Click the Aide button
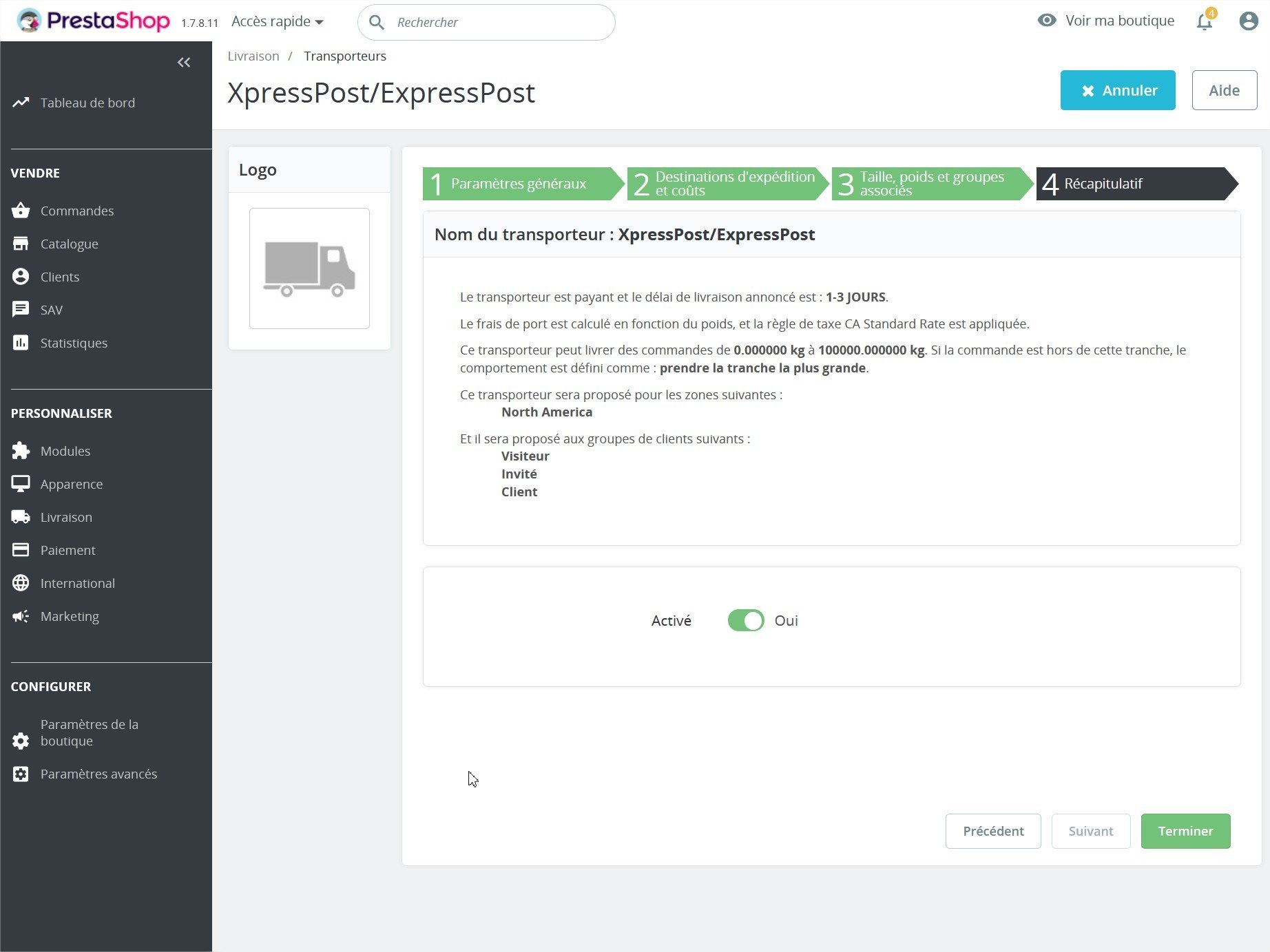This screenshot has height=952, width=1270. [x=1225, y=90]
